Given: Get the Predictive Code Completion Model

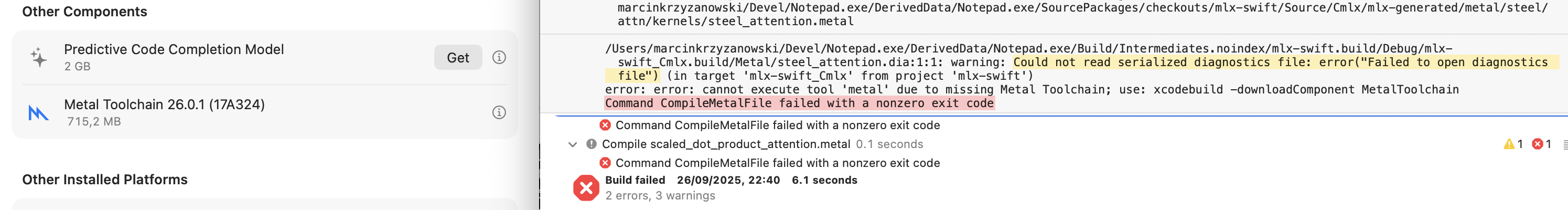Looking at the screenshot, I should coord(458,57).
